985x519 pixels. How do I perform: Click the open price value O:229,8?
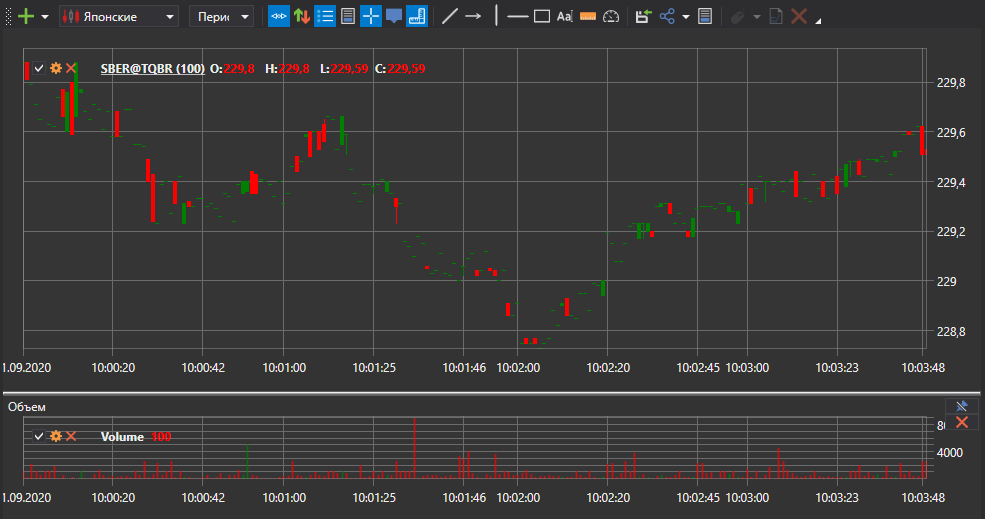tap(232, 68)
